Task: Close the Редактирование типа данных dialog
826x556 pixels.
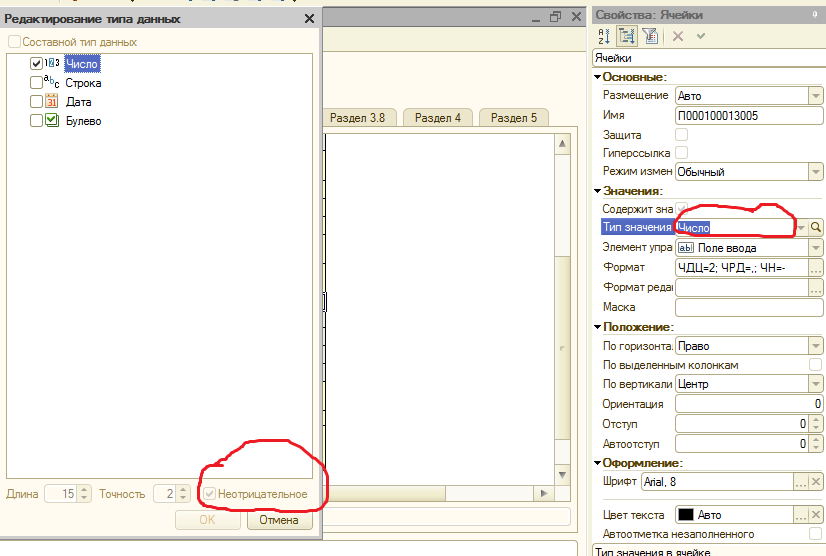Action: (309, 18)
